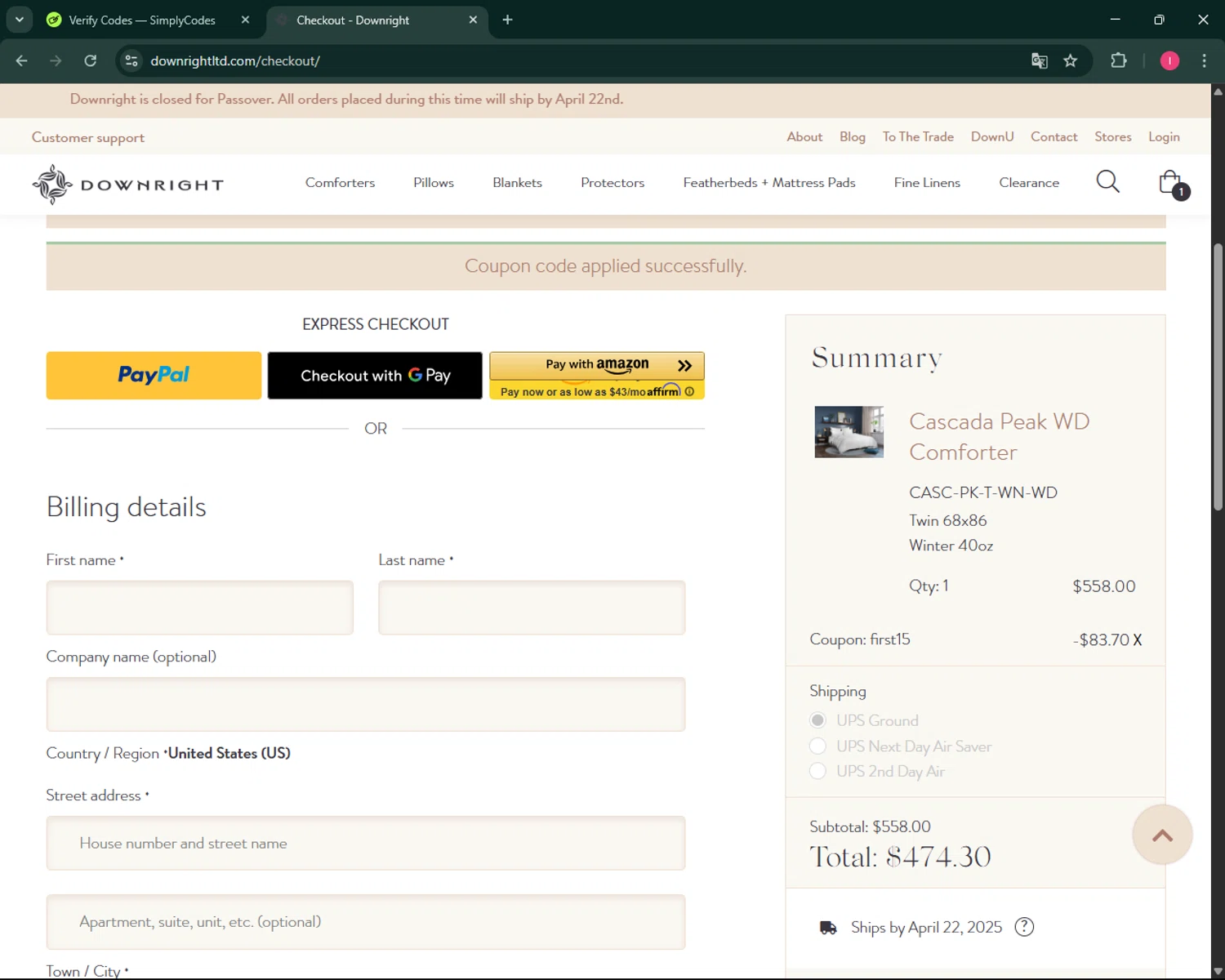Bookmark this page with the star
The width and height of the screenshot is (1225, 980).
coord(1070,60)
